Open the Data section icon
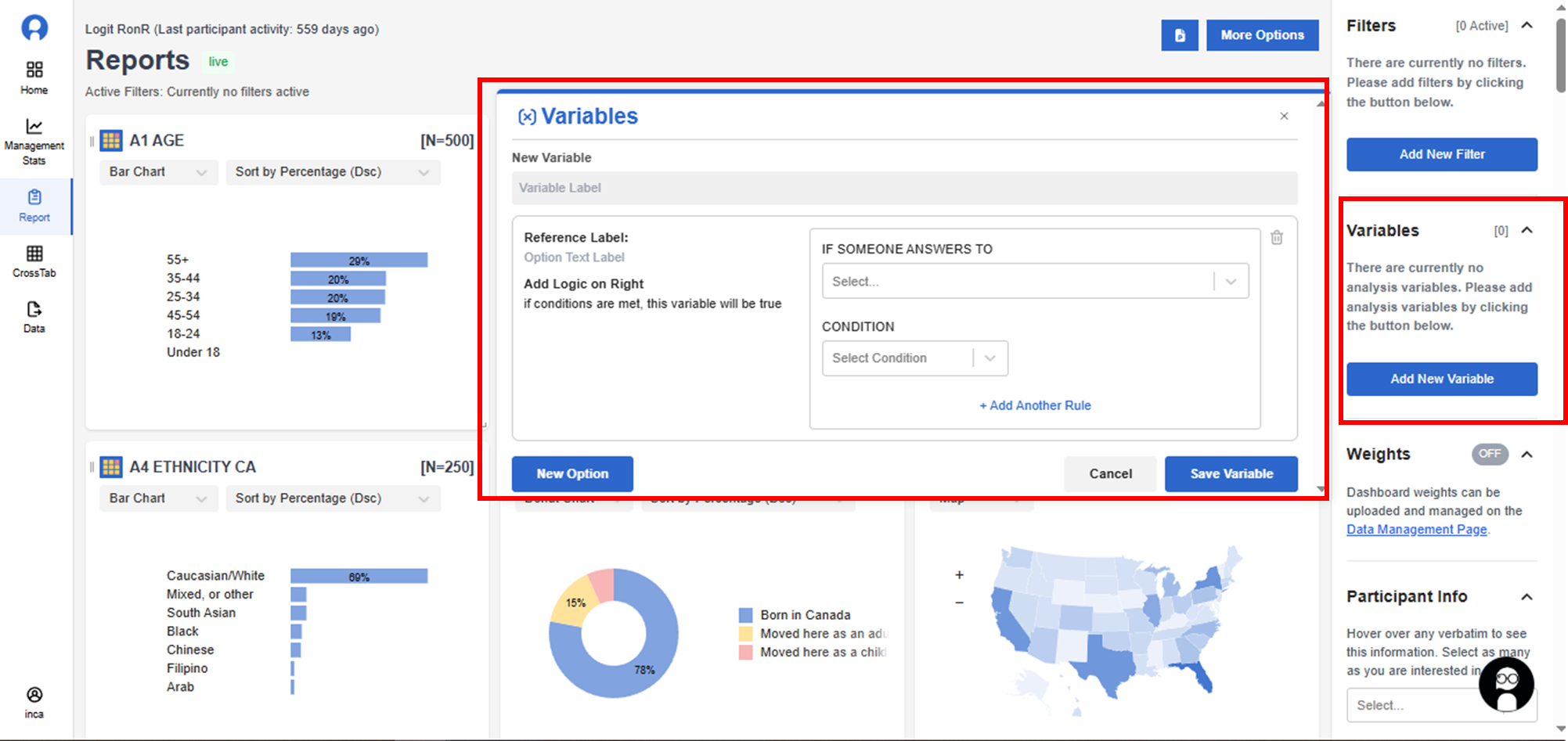Screen dimensions: 1568x741 tap(34, 309)
